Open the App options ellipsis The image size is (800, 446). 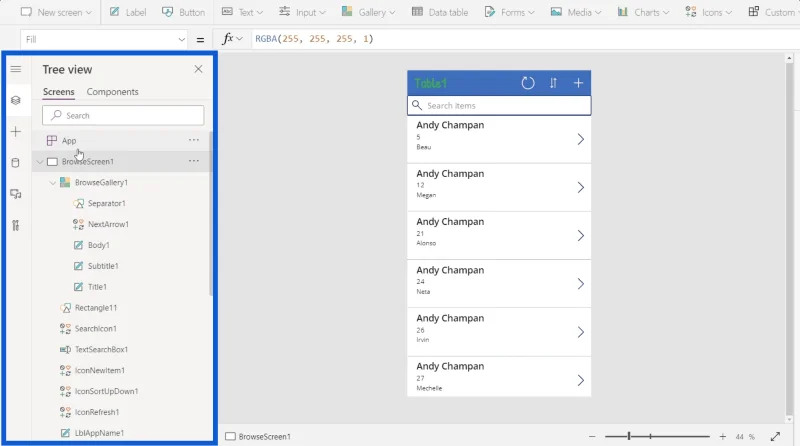point(194,140)
